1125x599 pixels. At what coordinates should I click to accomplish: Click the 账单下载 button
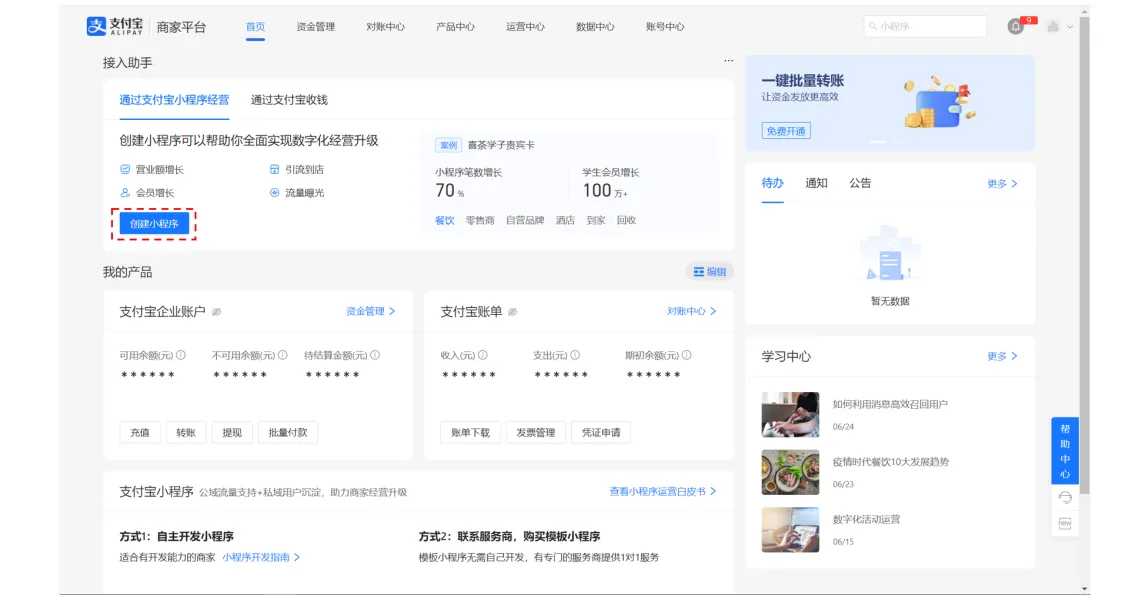click(470, 433)
